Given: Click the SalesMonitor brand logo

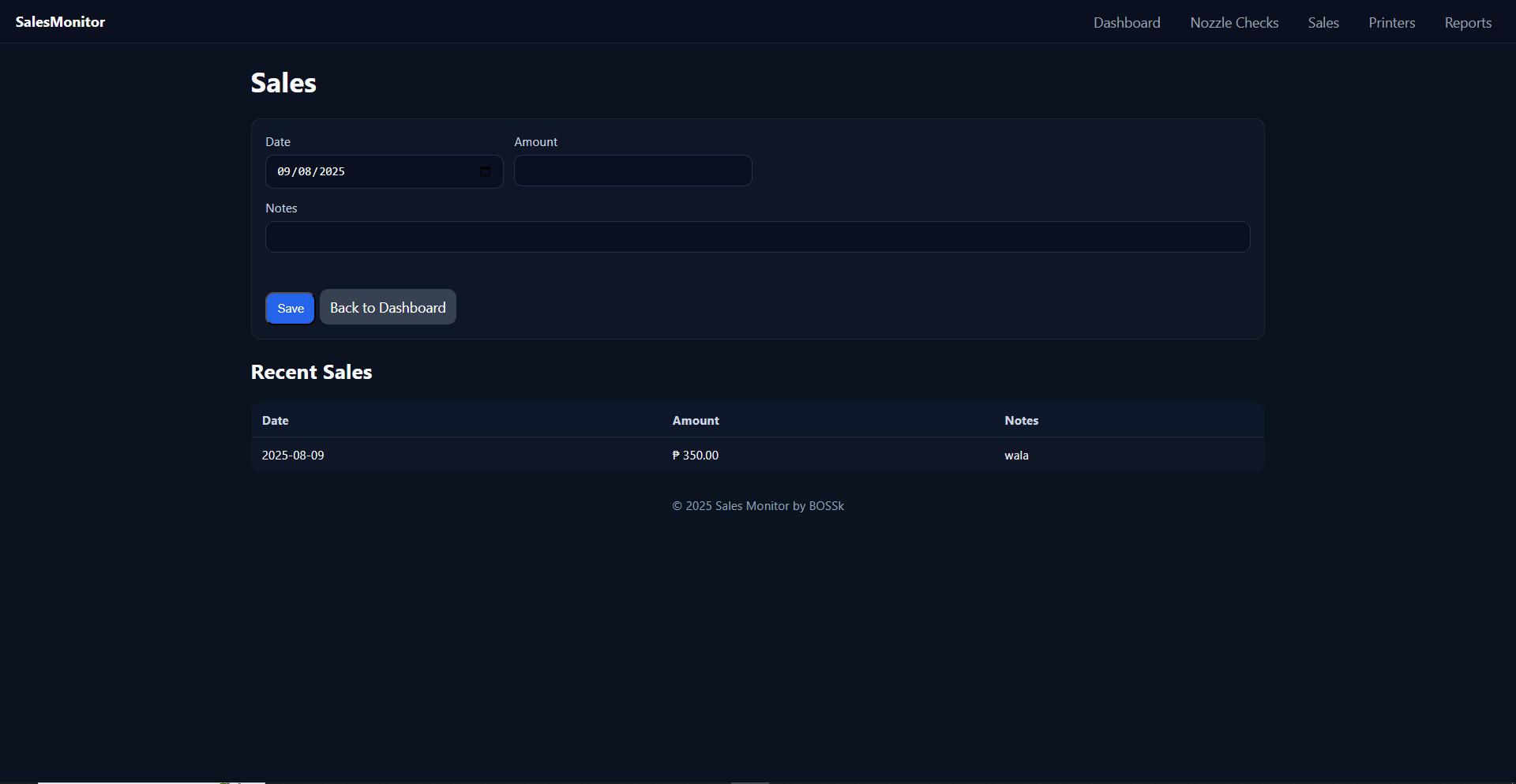Looking at the screenshot, I should (x=59, y=21).
